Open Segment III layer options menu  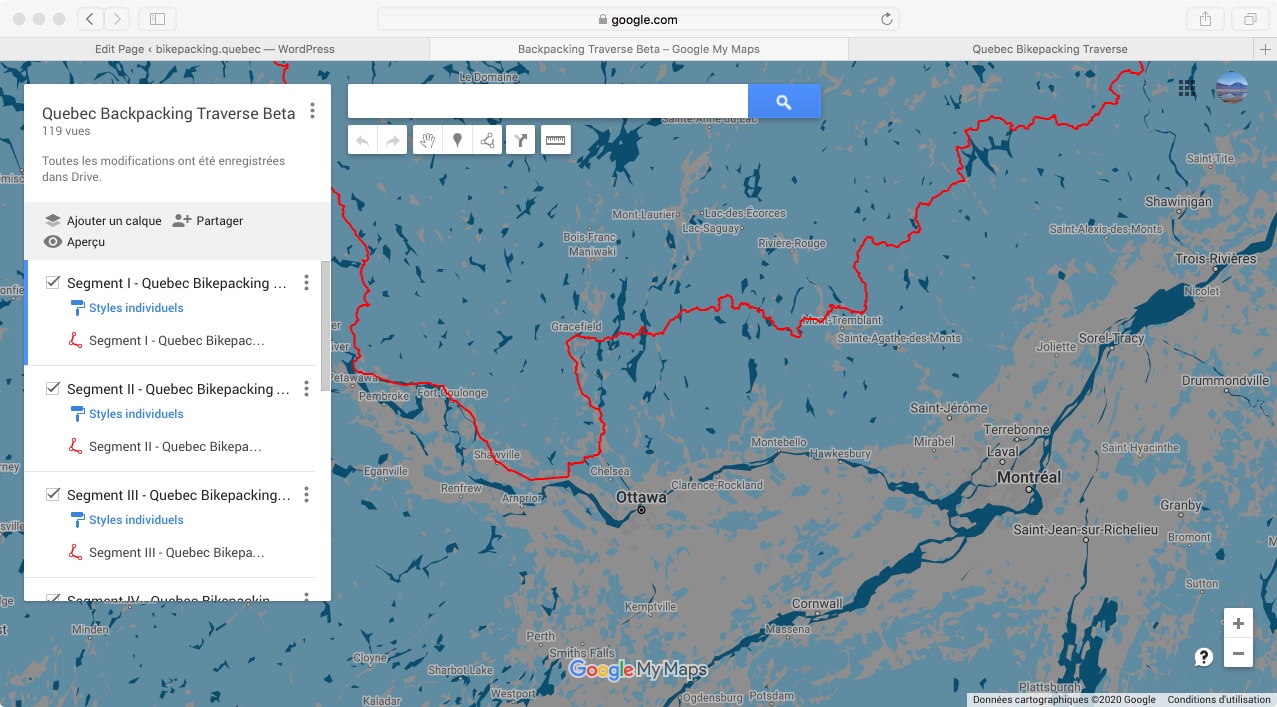[306, 495]
